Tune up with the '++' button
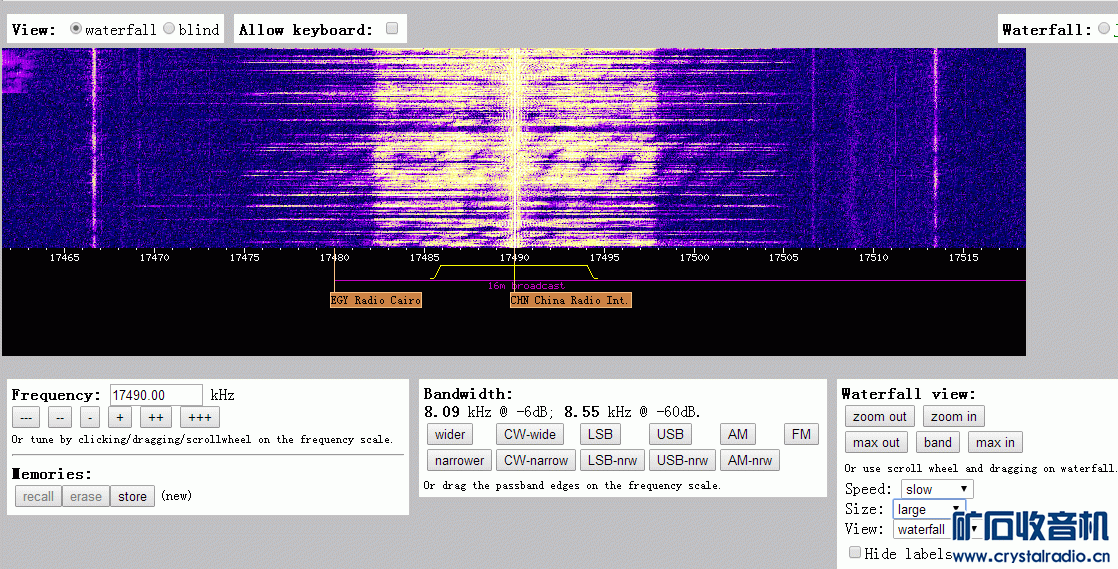The height and width of the screenshot is (569, 1118). click(x=156, y=418)
